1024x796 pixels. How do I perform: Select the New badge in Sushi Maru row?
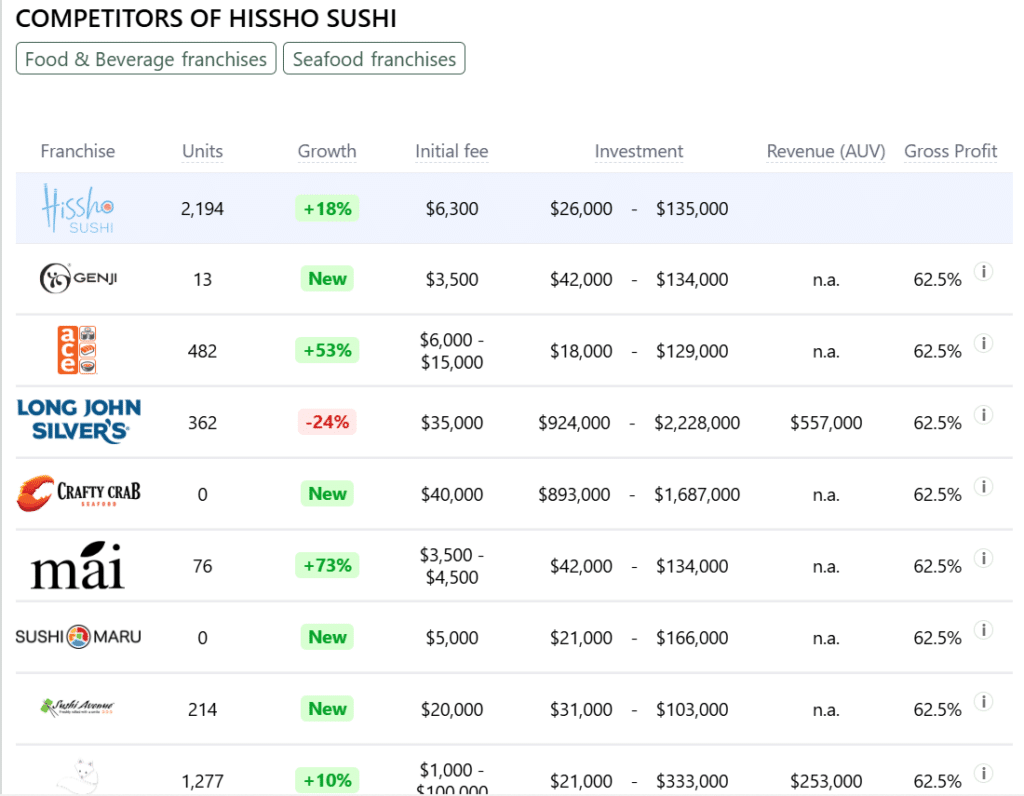(327, 637)
